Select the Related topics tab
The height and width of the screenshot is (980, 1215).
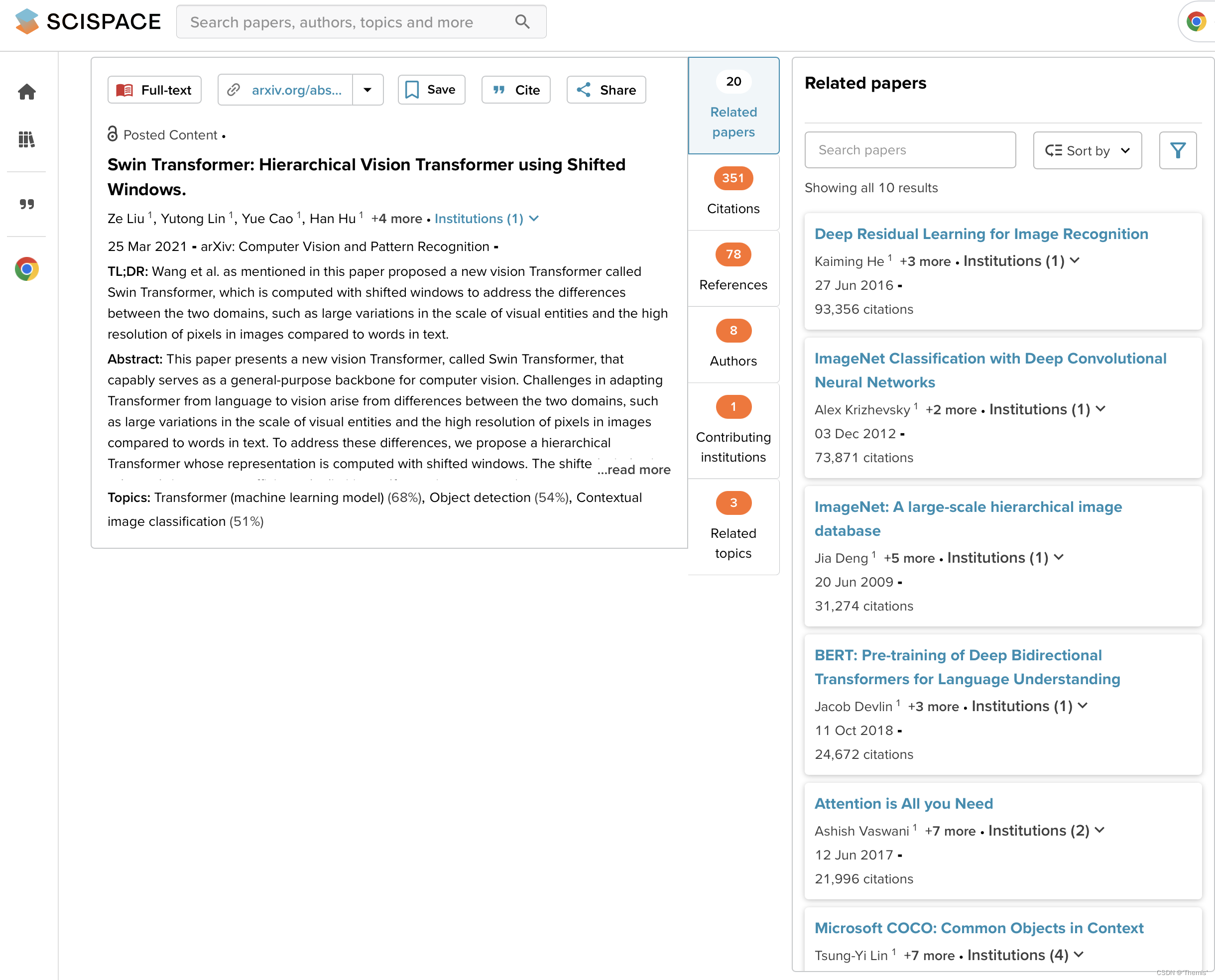pyautogui.click(x=733, y=527)
